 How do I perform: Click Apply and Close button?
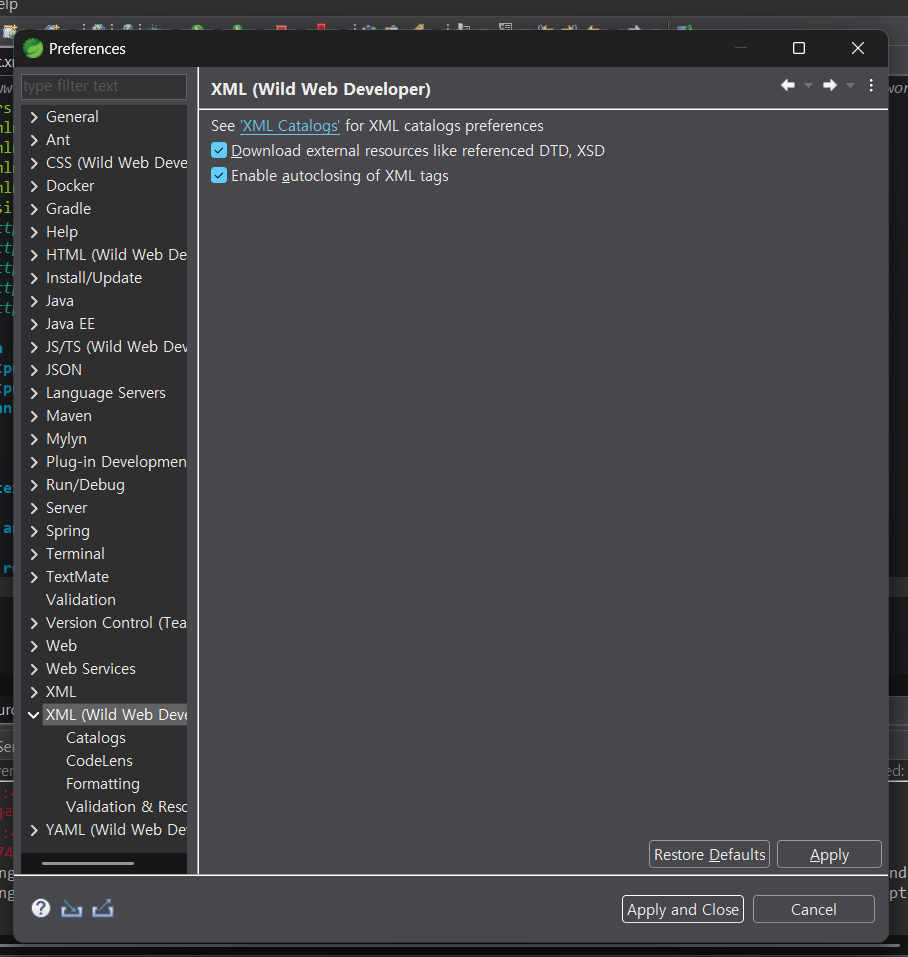pos(683,909)
